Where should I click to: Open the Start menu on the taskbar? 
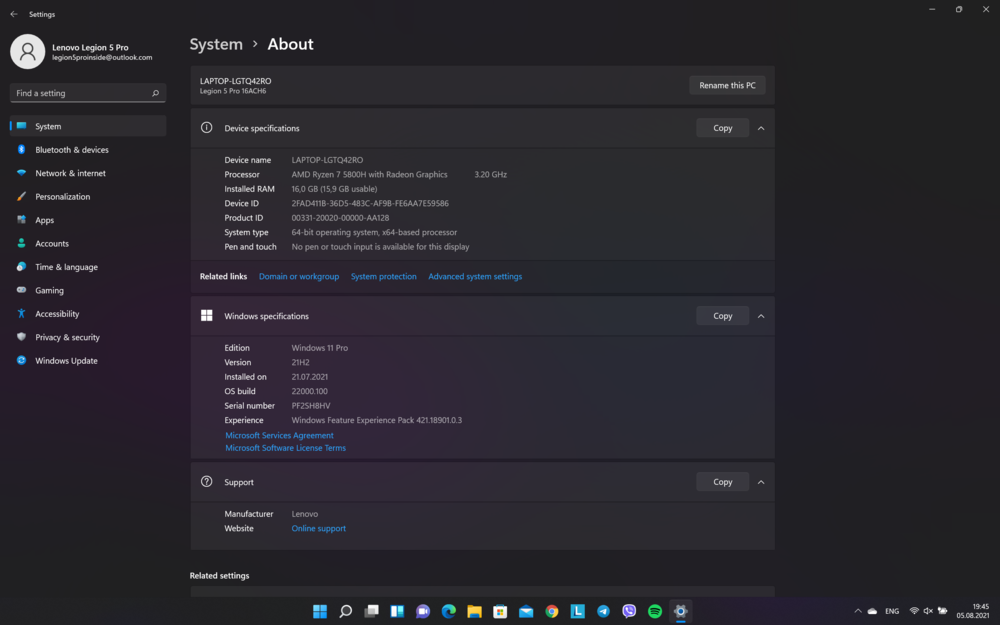(320, 612)
